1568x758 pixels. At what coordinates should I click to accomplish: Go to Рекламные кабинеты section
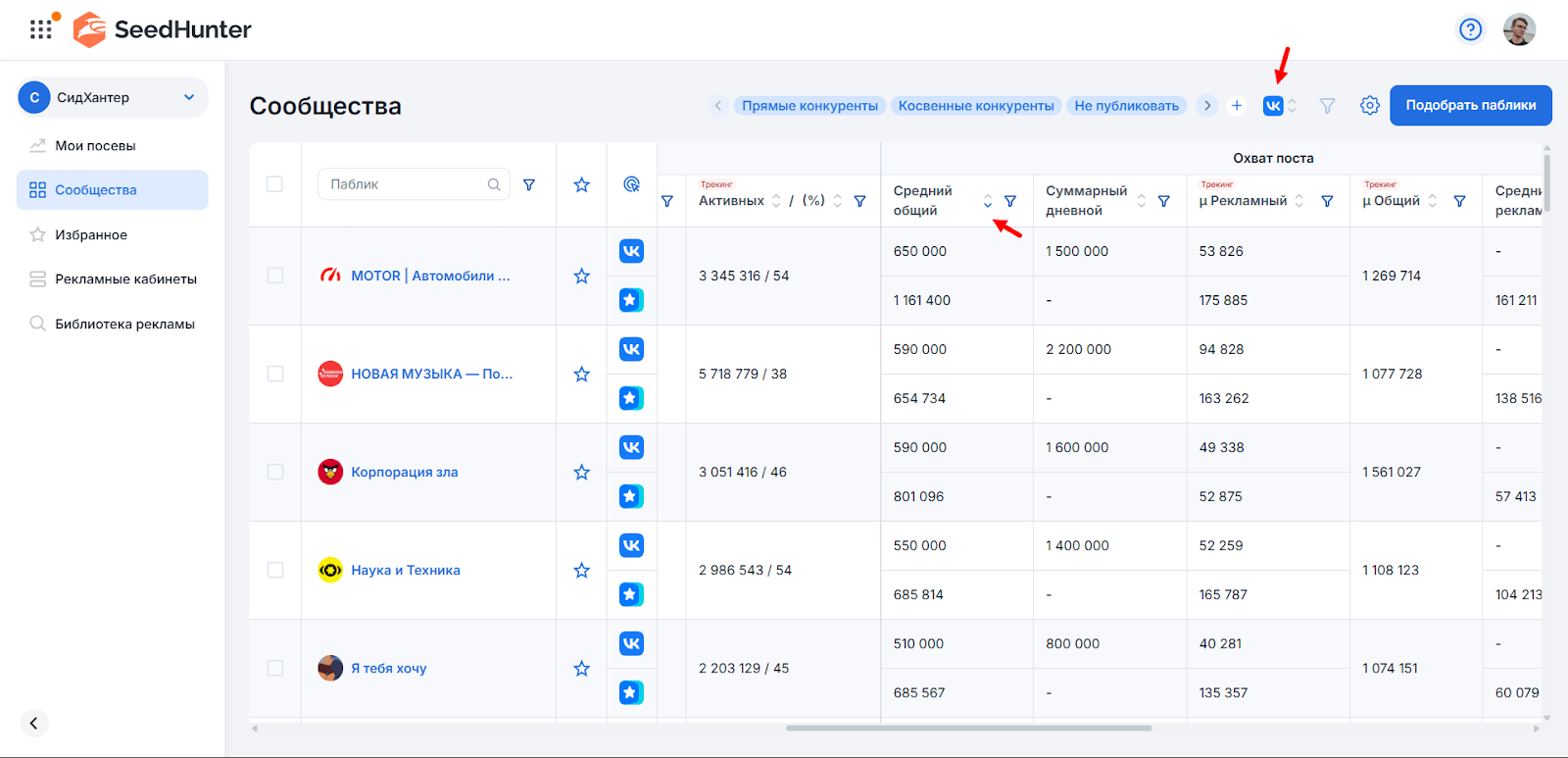point(125,279)
